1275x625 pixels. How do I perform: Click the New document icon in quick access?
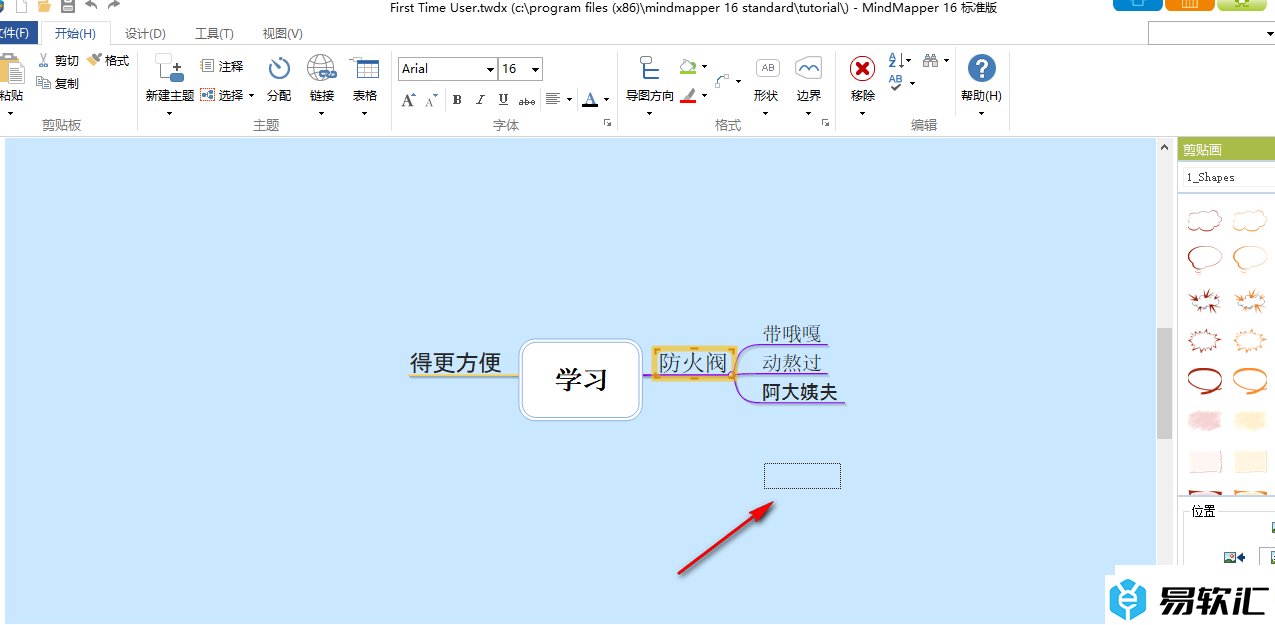[x=21, y=6]
